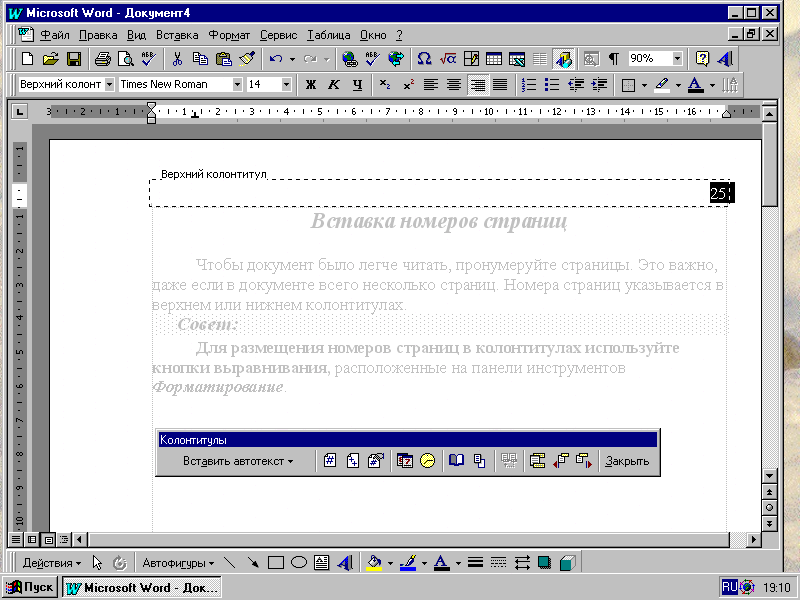
Task: Select Microsoft Word taskbar button
Action: [142, 588]
